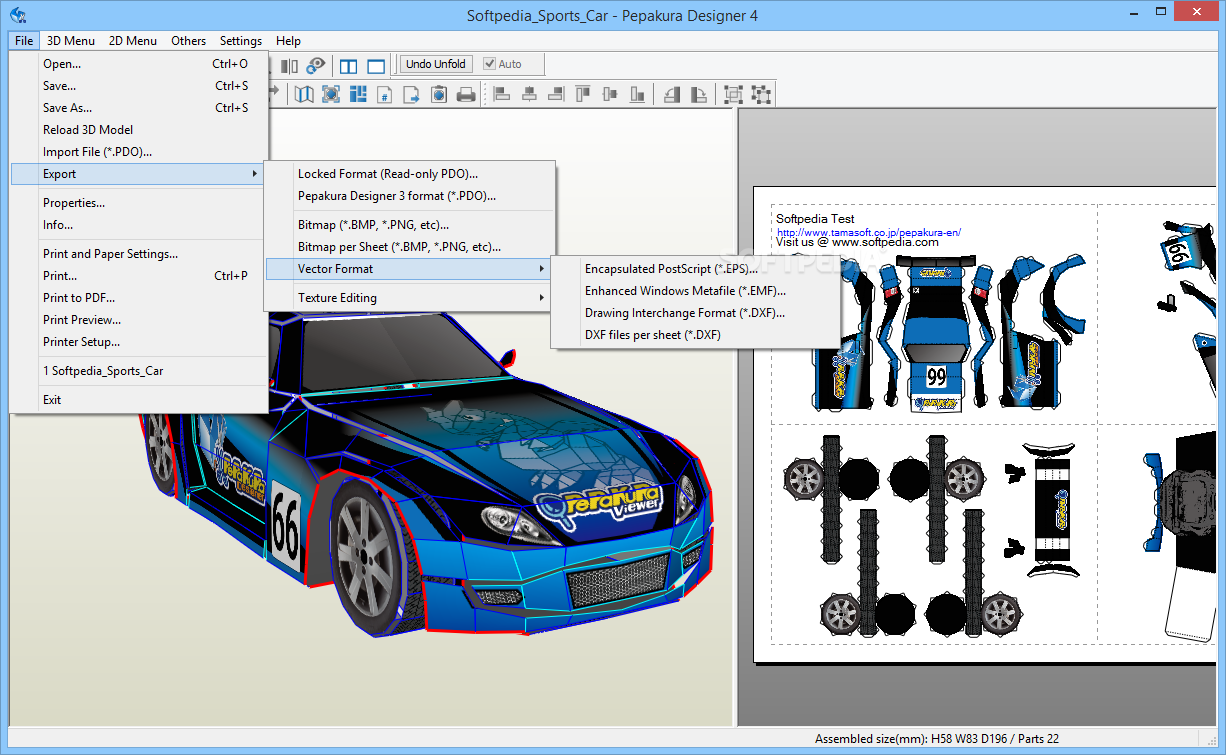Click the rotate clockwise icon

tap(699, 94)
